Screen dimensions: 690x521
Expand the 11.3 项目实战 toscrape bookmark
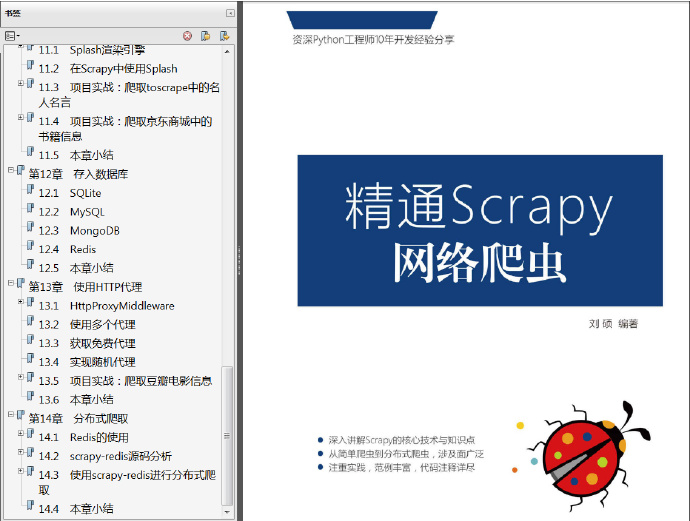pyautogui.click(x=20, y=83)
